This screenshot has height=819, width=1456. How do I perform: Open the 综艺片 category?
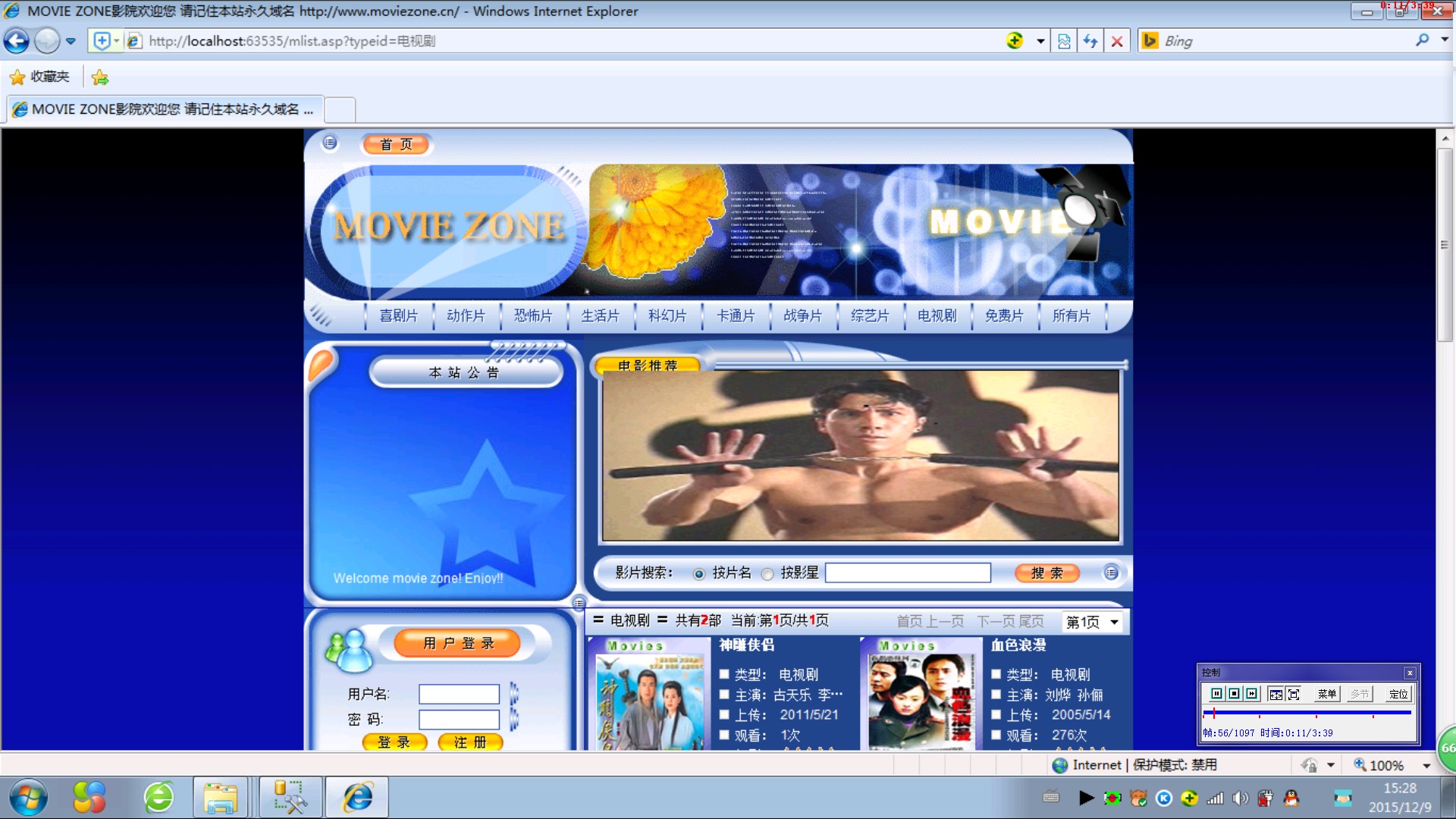coord(870,315)
